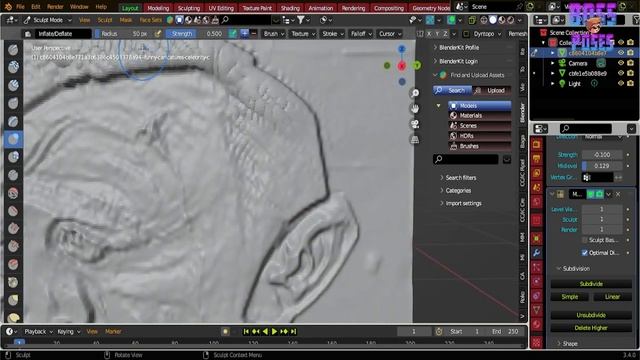Viewport: 640px width, 360px height.
Task: Hide Light object via eye icon
Action: pos(621,83)
